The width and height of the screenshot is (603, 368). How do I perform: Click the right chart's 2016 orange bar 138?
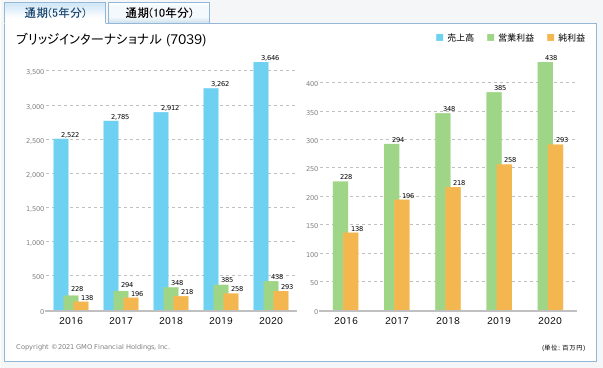[x=351, y=271]
